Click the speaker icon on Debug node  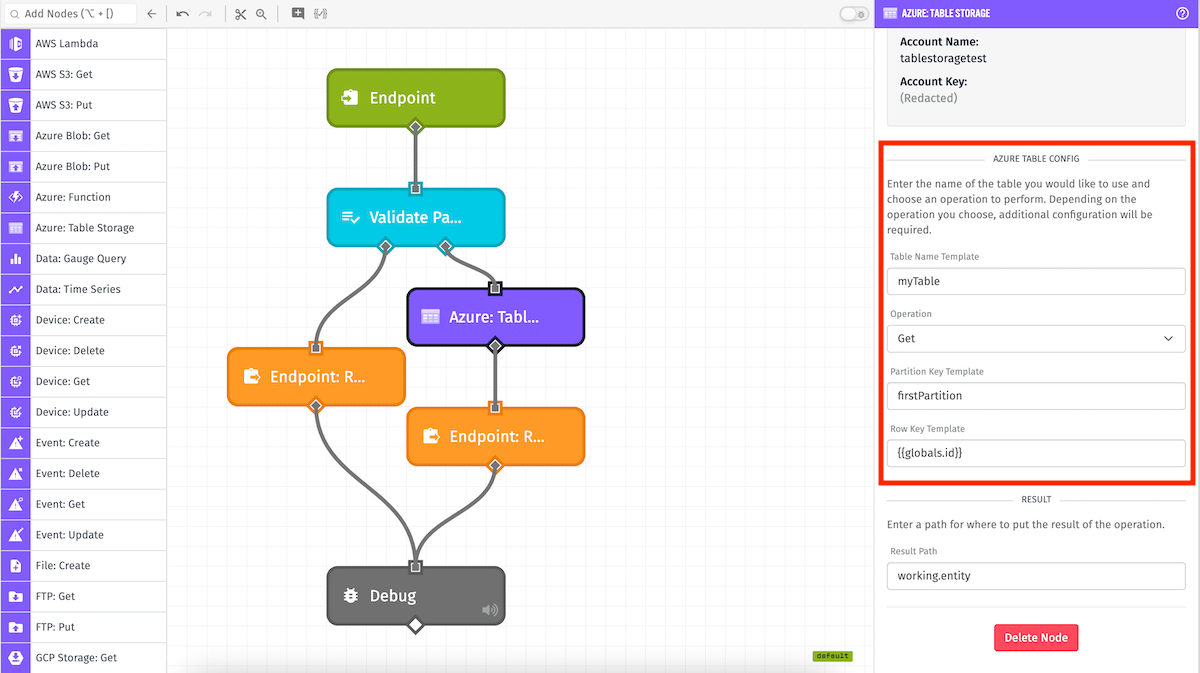coord(489,610)
